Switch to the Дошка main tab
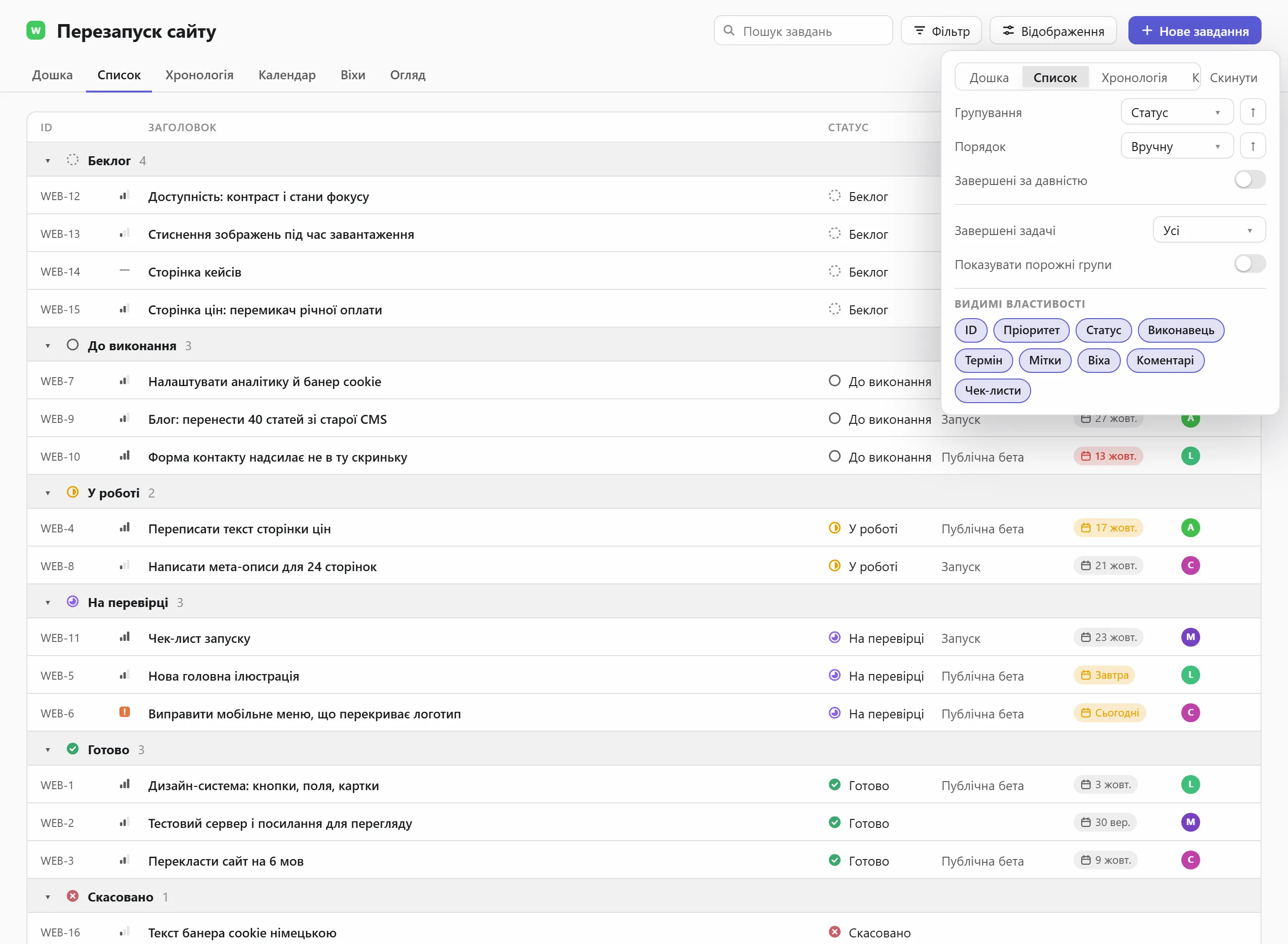 pyautogui.click(x=52, y=75)
